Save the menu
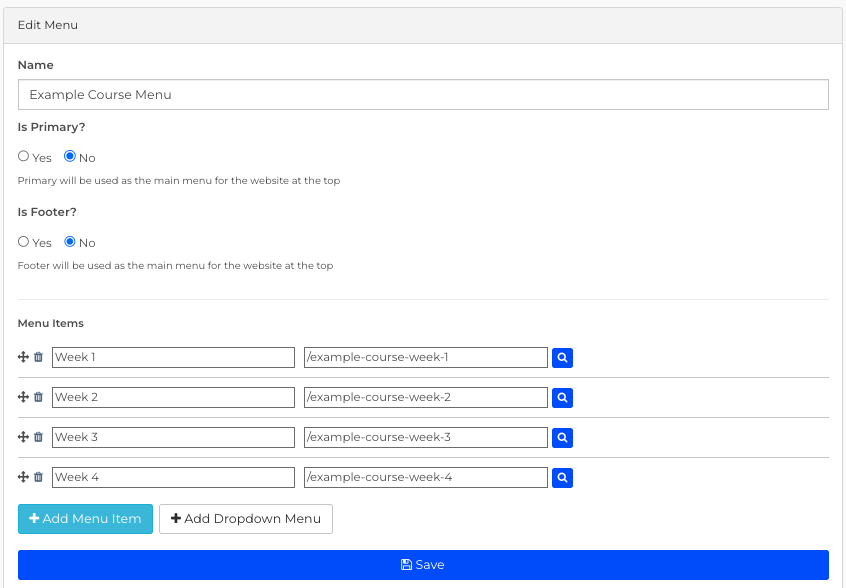Image resolution: width=846 pixels, height=588 pixels. coord(423,565)
